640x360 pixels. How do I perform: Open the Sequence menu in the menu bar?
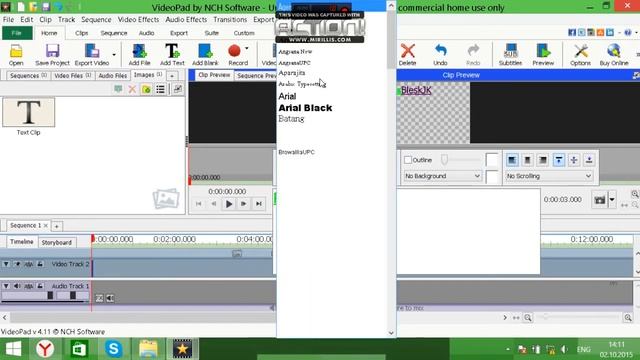click(x=96, y=20)
